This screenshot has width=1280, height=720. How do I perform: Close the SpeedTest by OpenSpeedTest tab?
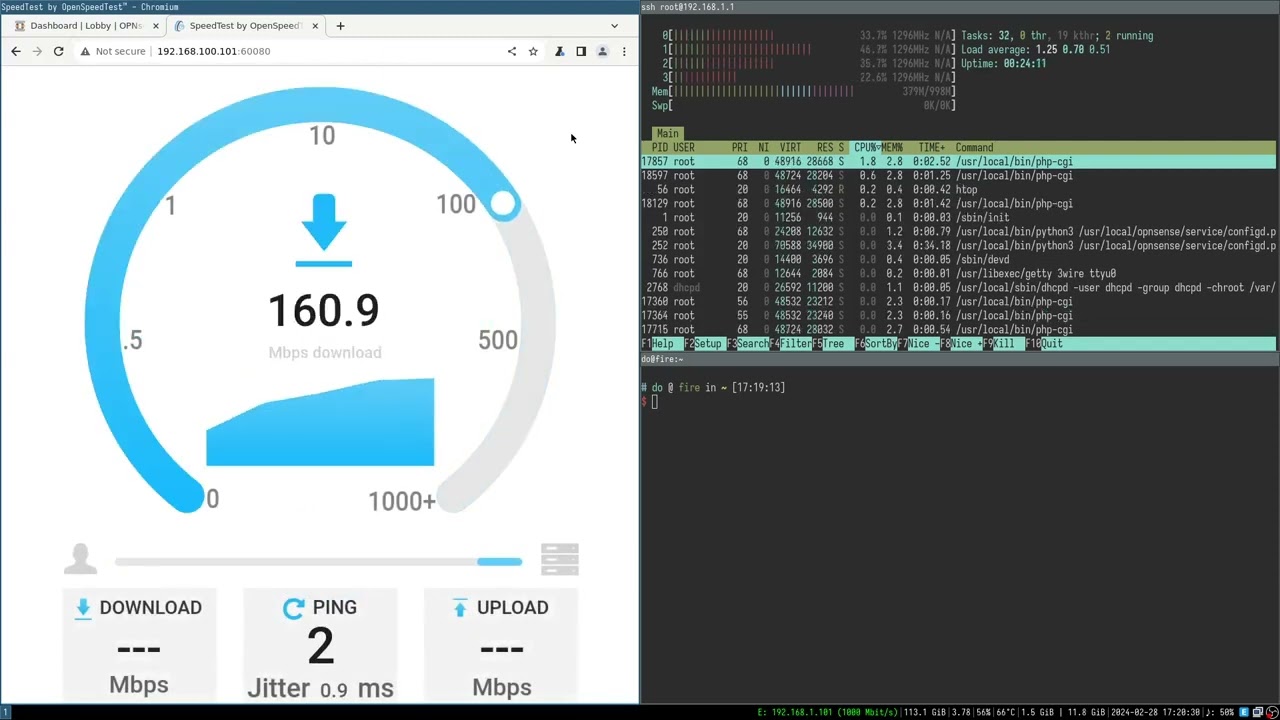(x=316, y=26)
